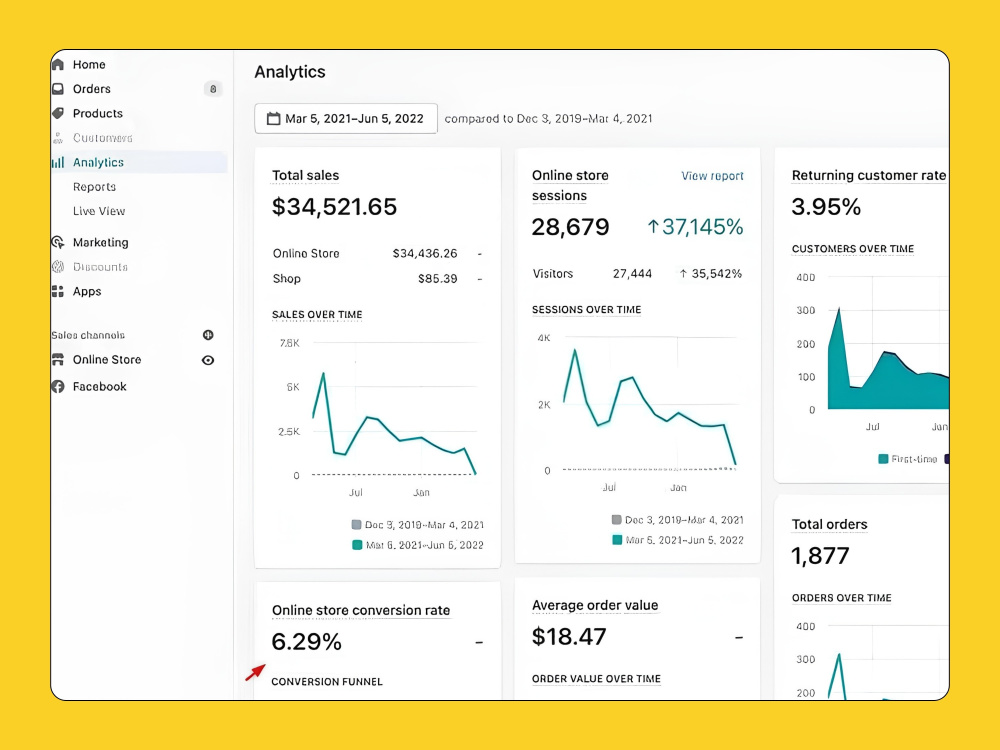Click the Home house icon
This screenshot has height=750, width=1000.
point(58,64)
